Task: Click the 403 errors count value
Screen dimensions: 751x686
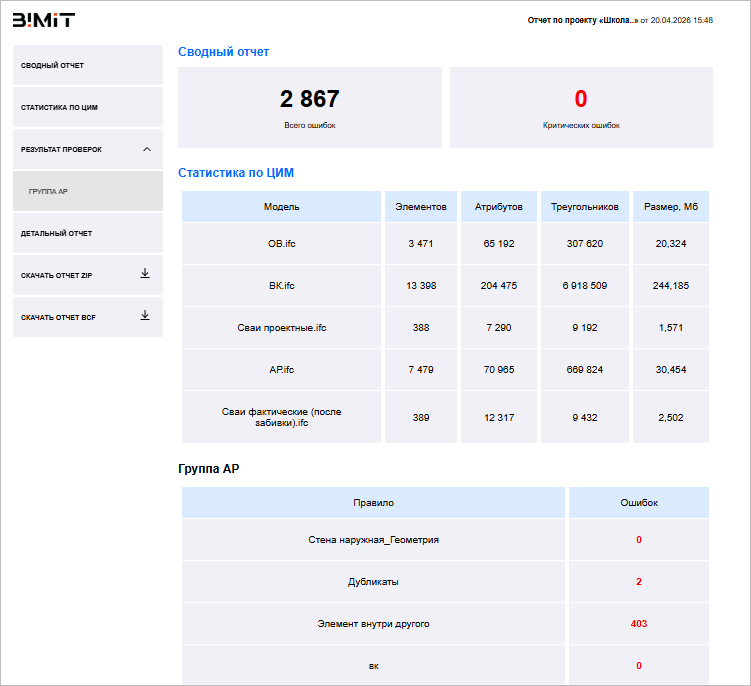Action: [x=638, y=624]
